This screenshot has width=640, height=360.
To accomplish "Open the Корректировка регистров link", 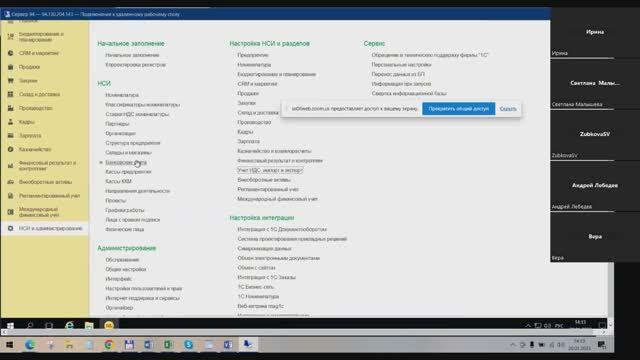I will tap(136, 64).
